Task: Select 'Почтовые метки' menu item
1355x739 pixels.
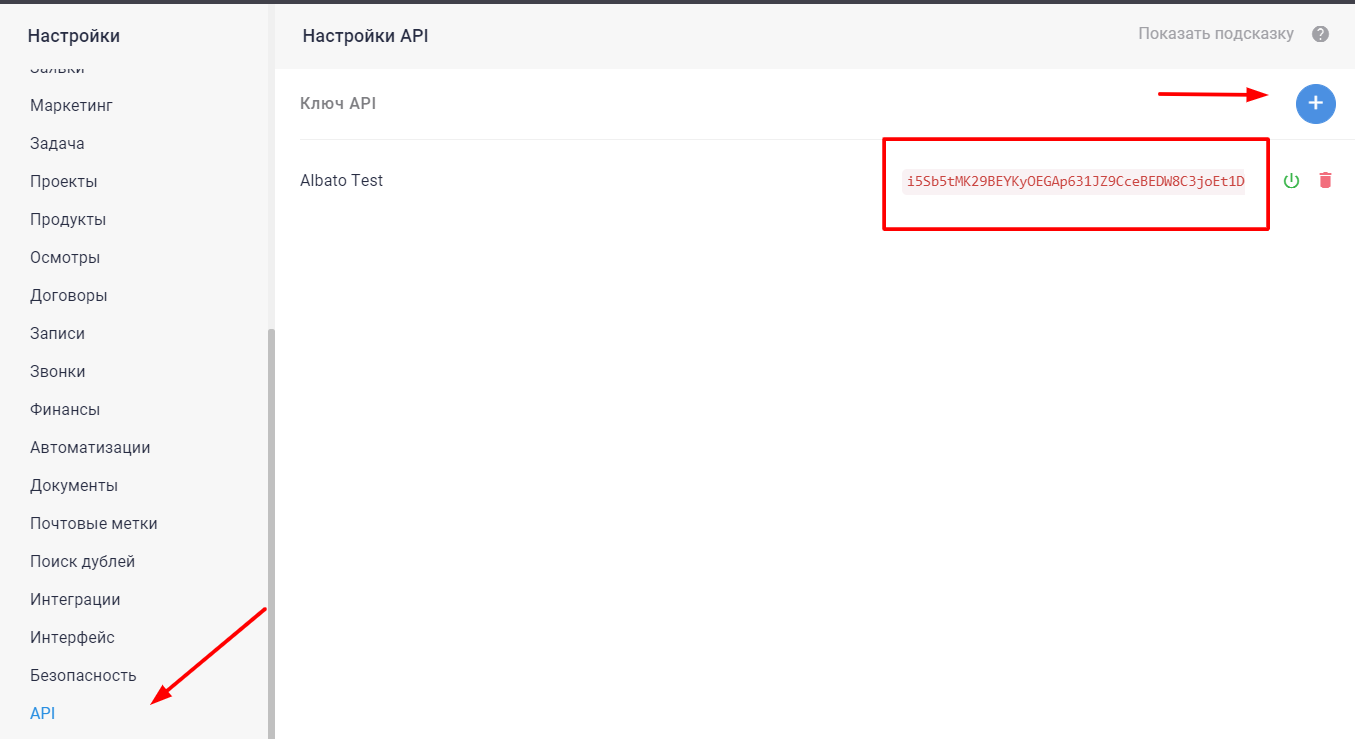Action: click(x=94, y=524)
